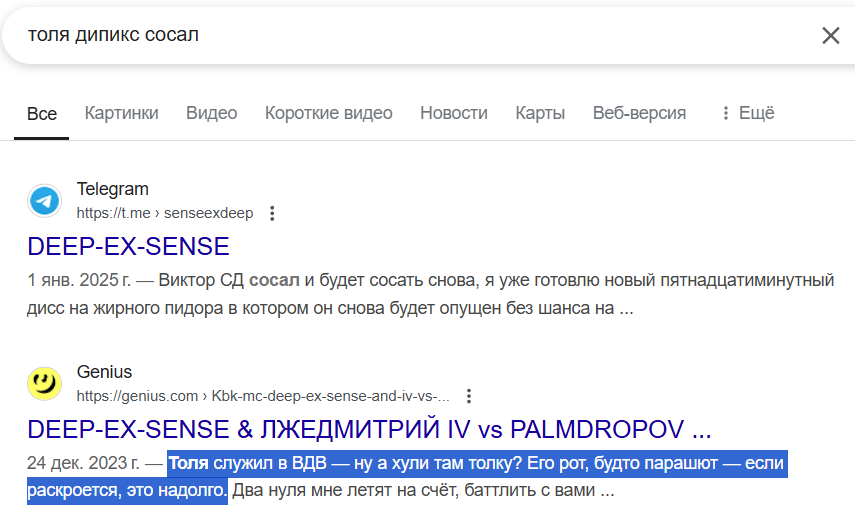Click the Genius site name

pyautogui.click(x=104, y=372)
